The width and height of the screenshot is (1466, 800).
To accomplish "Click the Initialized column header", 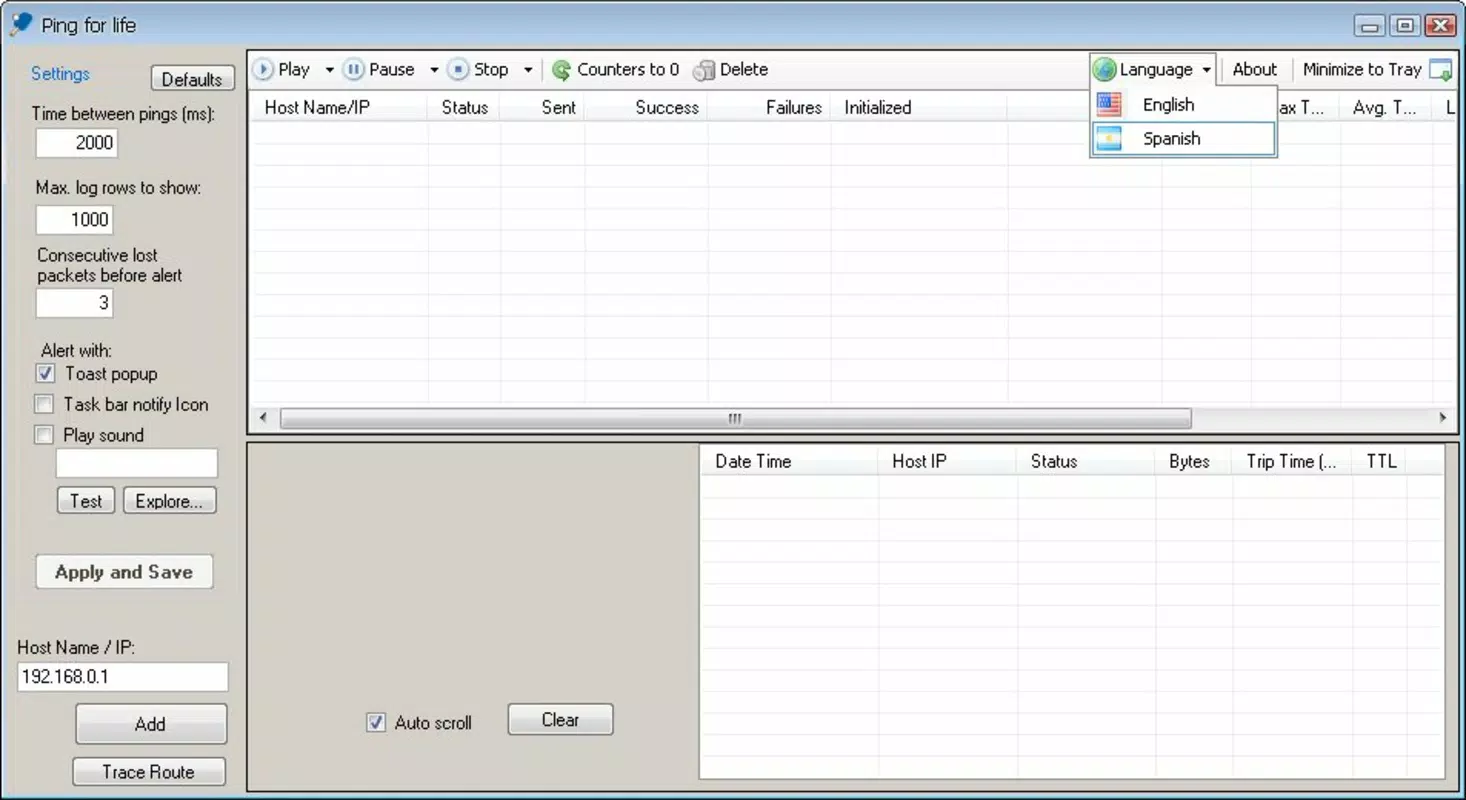I will pos(919,108).
